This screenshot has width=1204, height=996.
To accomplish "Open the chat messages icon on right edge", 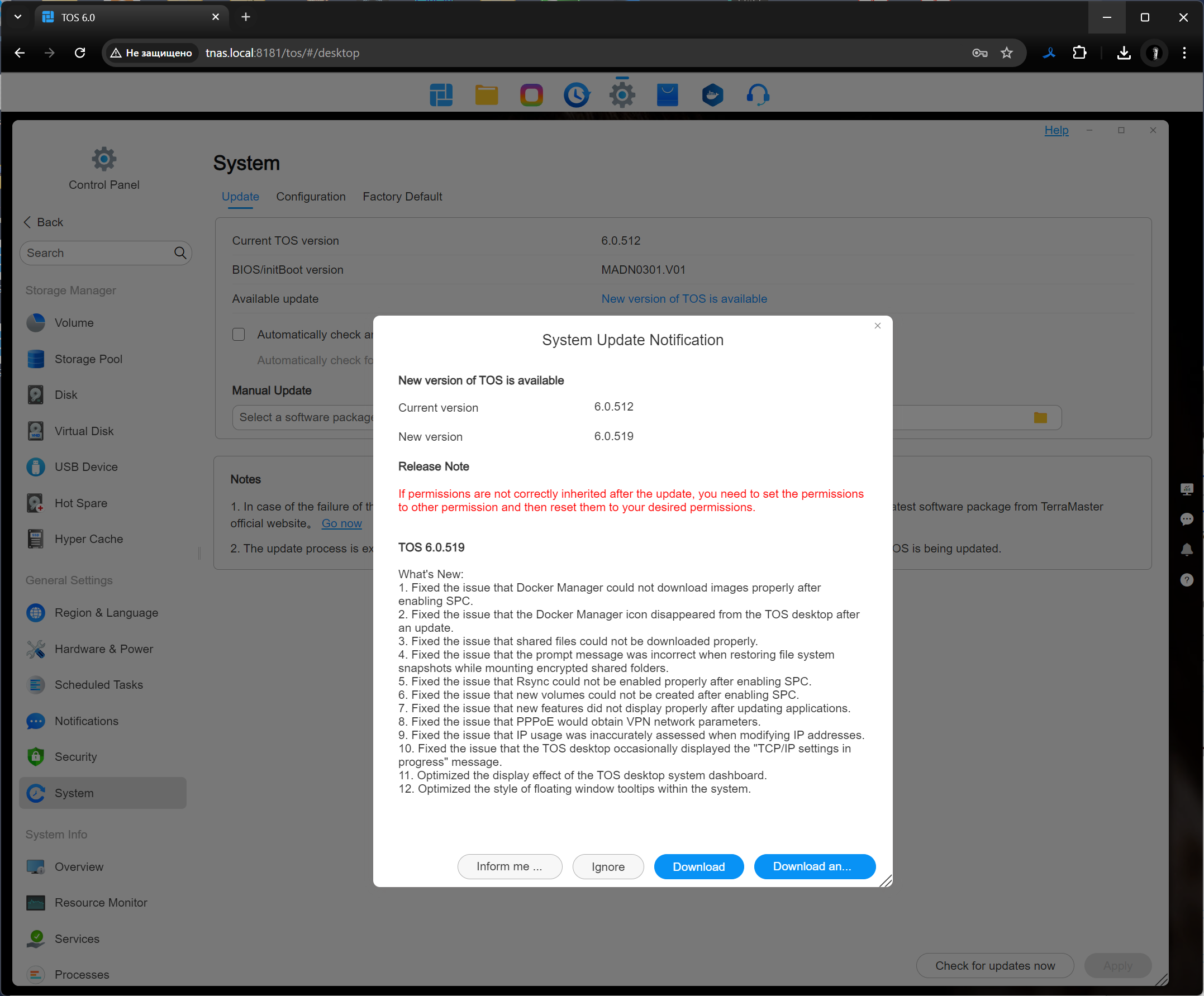I will click(1186, 519).
